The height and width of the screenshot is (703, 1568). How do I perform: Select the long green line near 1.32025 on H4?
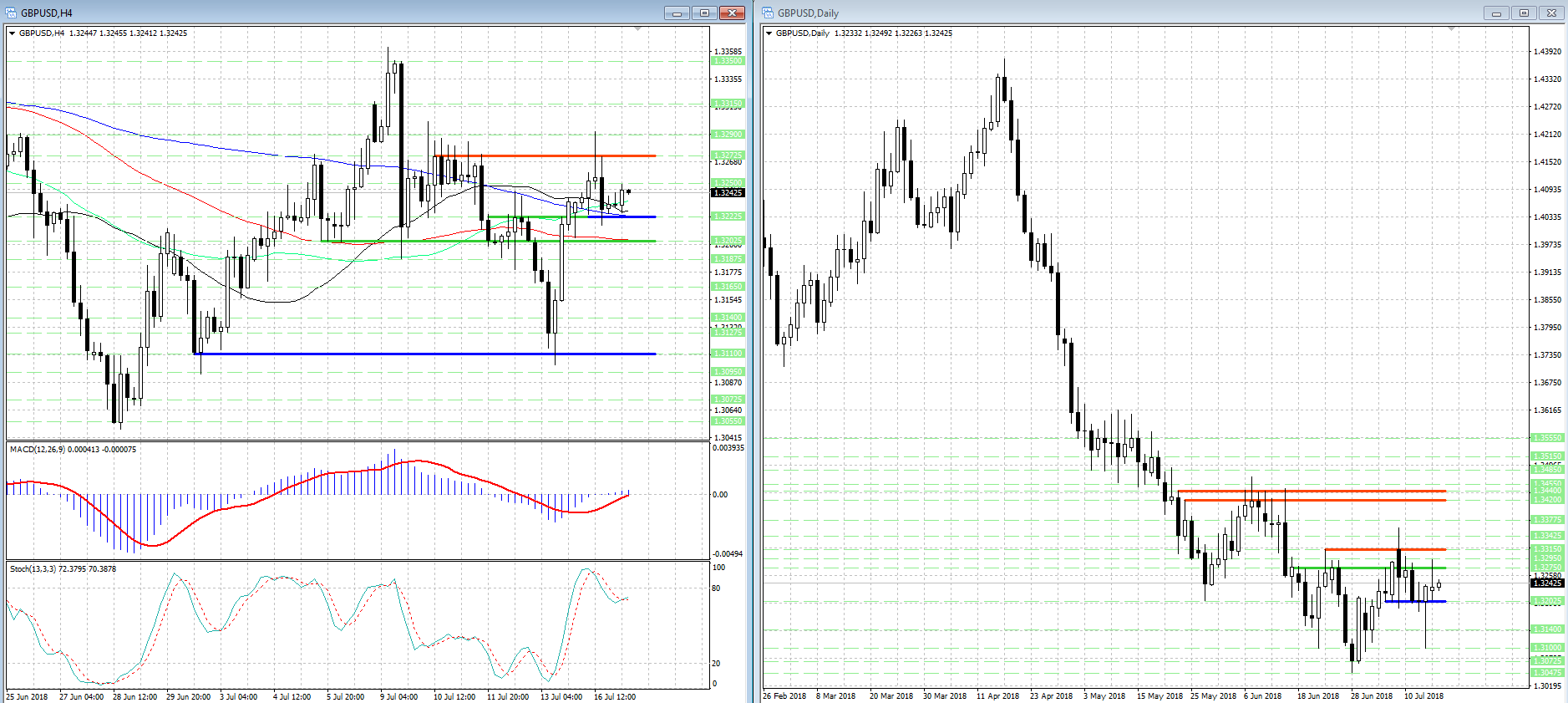(489, 241)
